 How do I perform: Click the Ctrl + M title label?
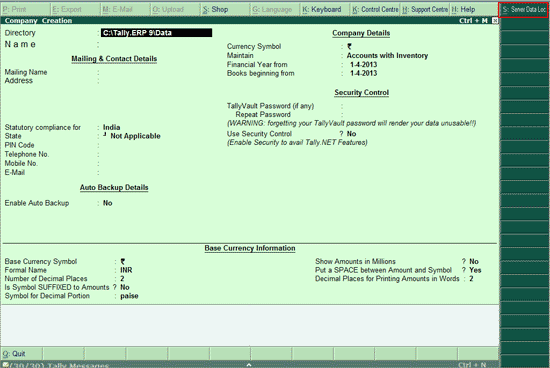coord(473,21)
